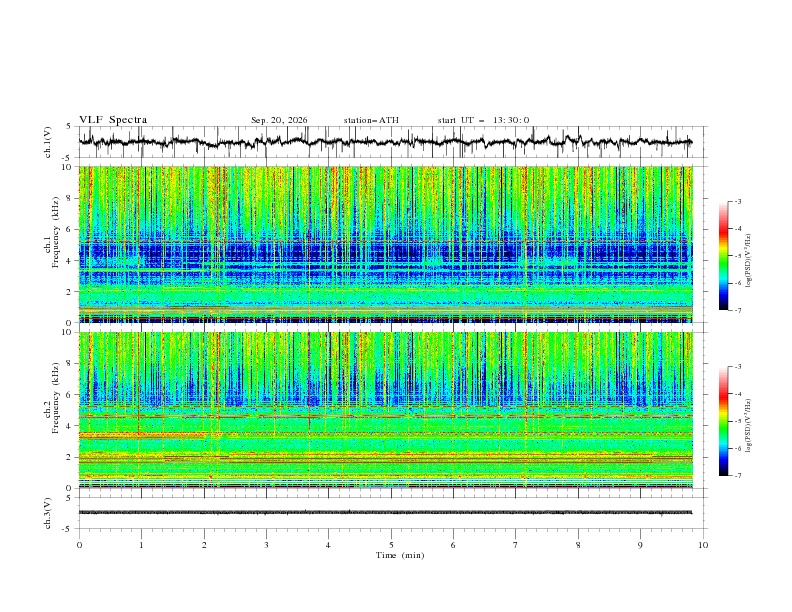Screen dimensions: 792x612
Task: Click the -3 value on upper color bar
Action: [x=738, y=201]
